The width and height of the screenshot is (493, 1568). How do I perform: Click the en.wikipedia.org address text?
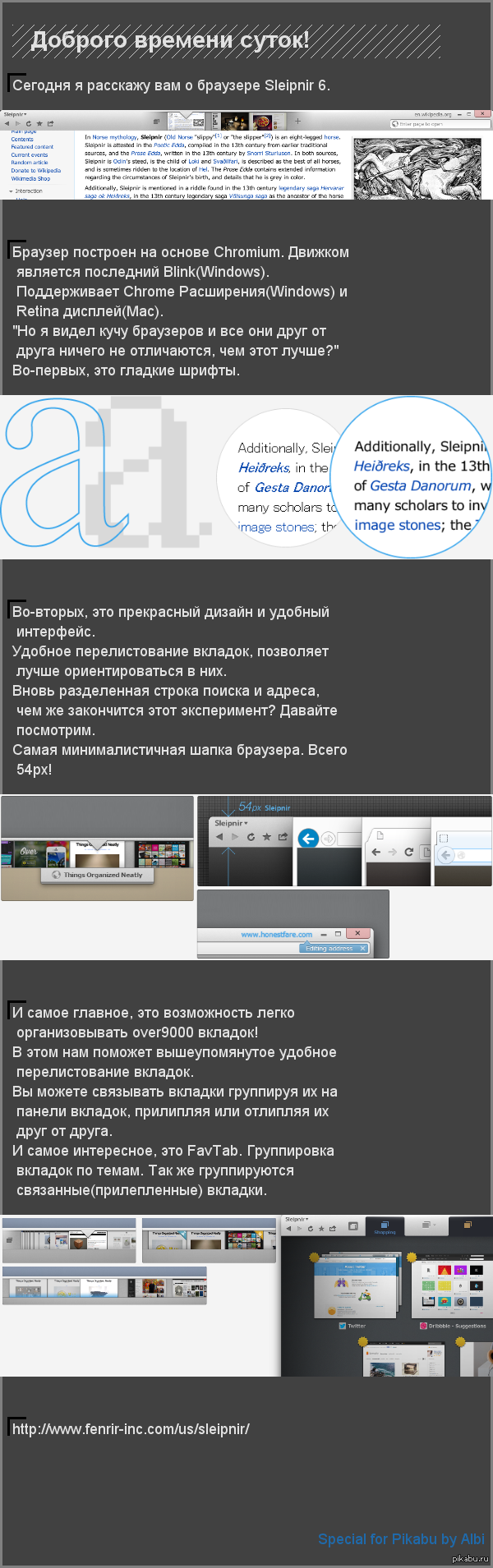click(x=433, y=115)
